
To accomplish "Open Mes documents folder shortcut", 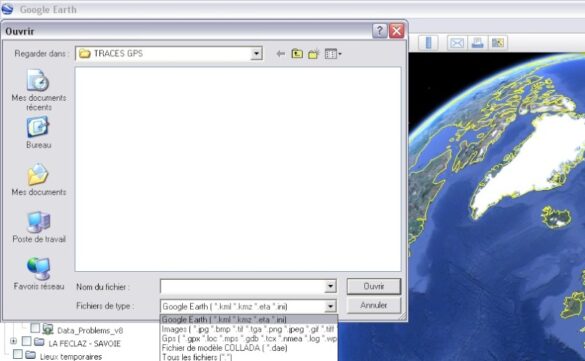I will [39, 180].
